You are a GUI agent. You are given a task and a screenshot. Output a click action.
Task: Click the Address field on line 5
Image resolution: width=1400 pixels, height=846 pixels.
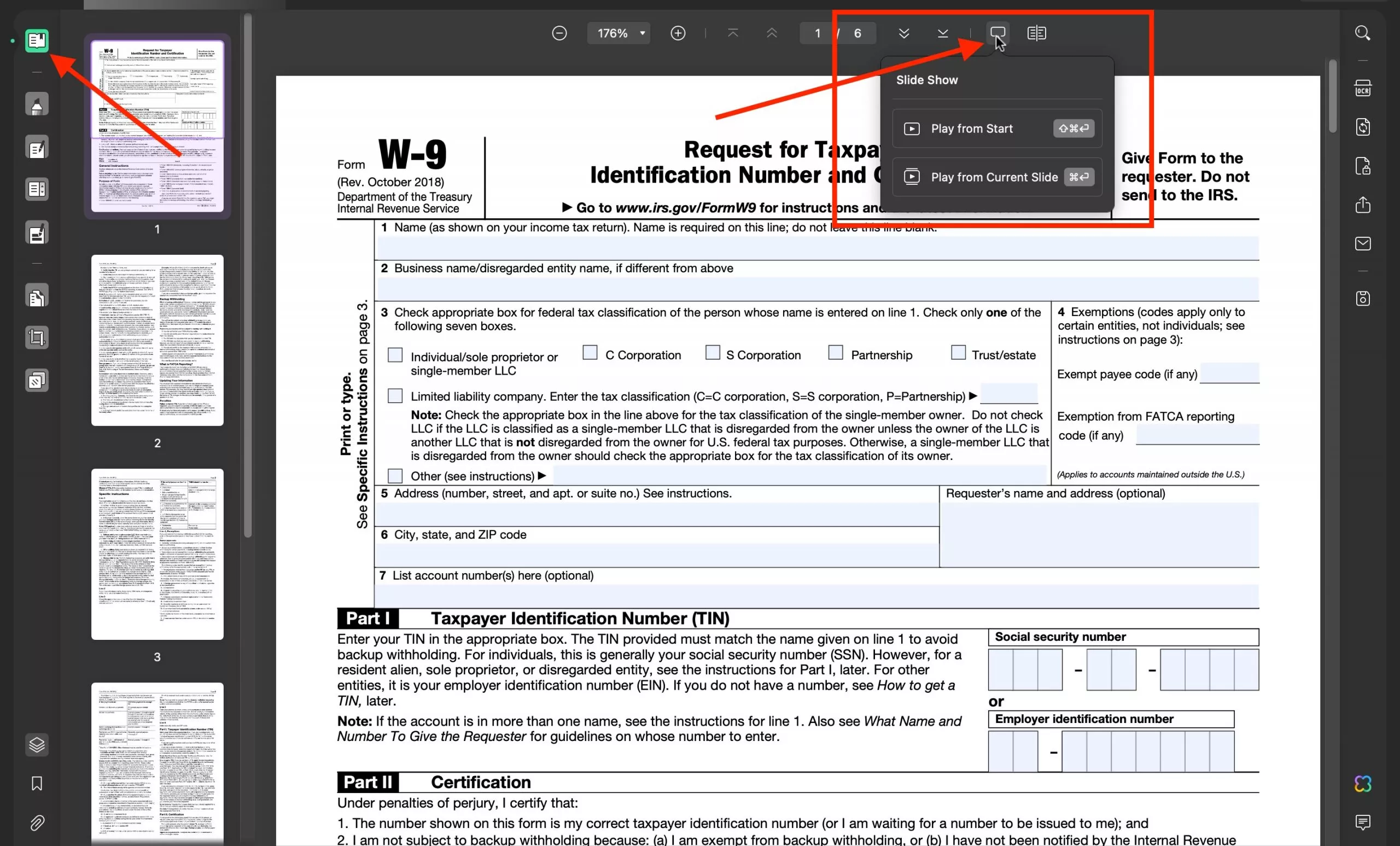(x=657, y=514)
